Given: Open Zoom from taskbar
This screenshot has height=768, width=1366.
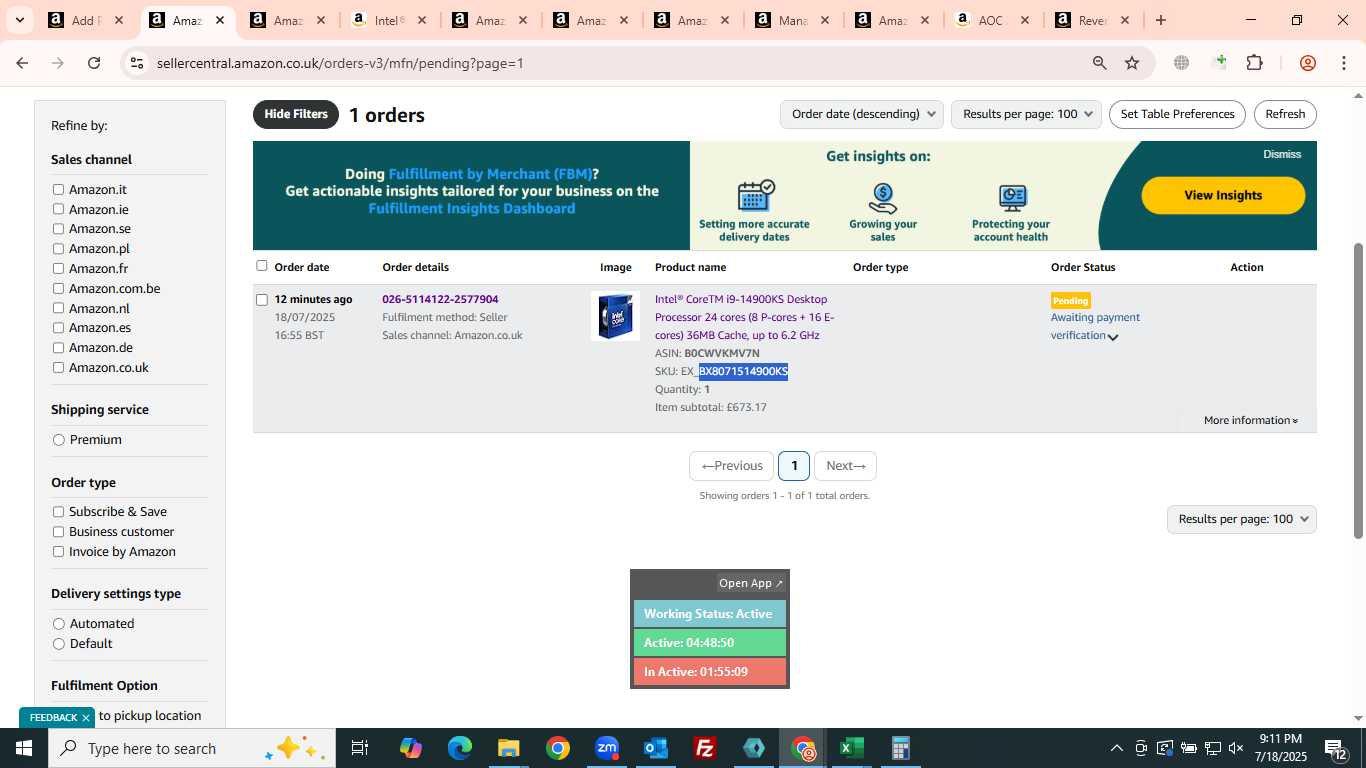Looking at the screenshot, I should tap(607, 748).
